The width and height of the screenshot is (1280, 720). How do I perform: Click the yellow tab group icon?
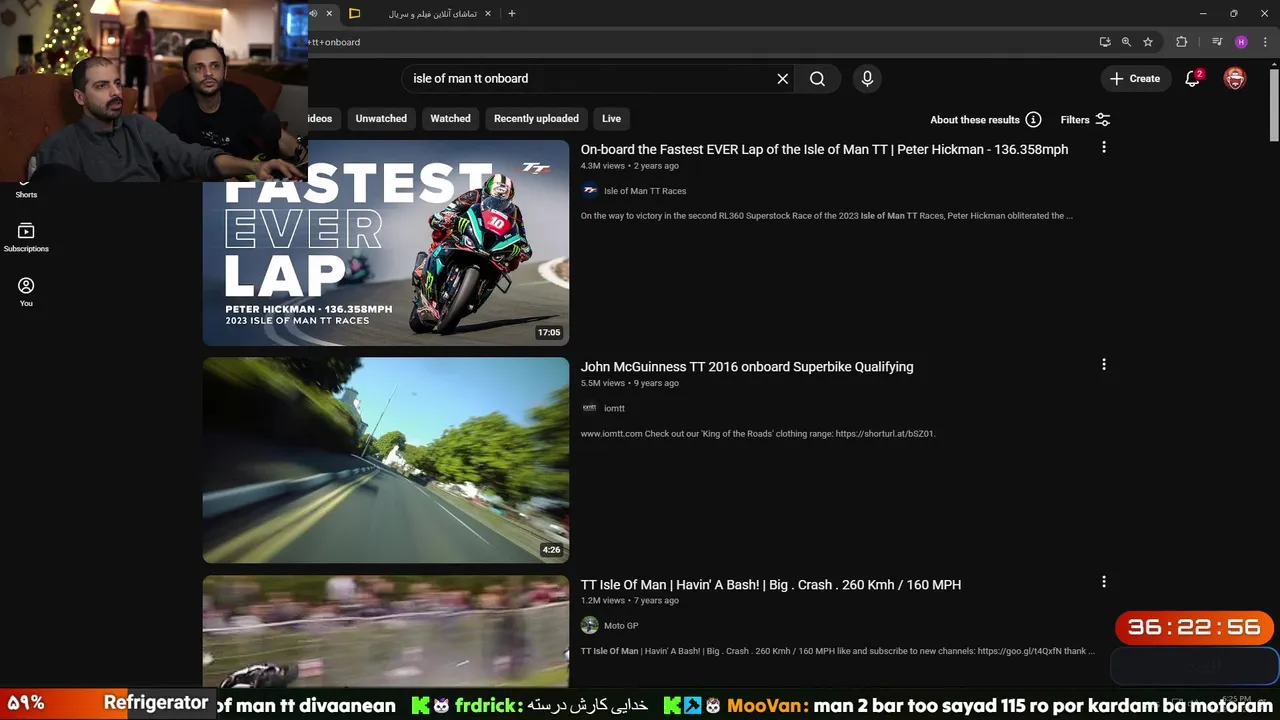(354, 14)
